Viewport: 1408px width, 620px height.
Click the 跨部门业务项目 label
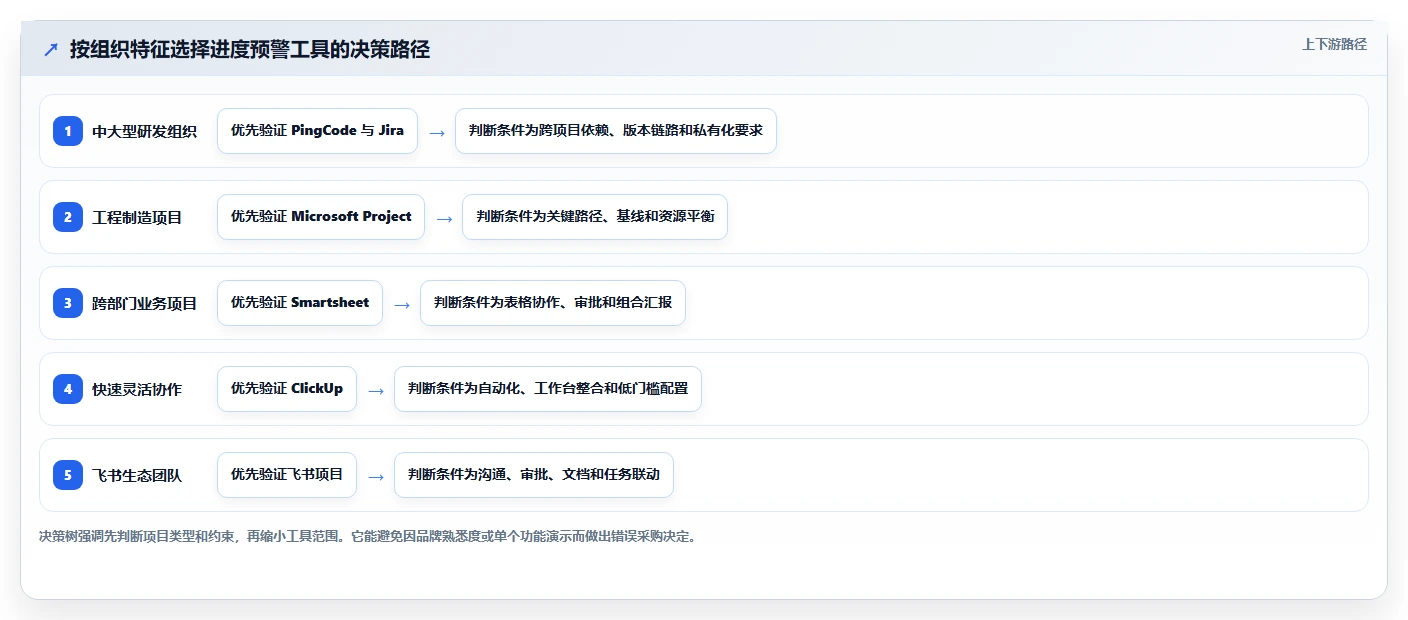click(x=145, y=303)
